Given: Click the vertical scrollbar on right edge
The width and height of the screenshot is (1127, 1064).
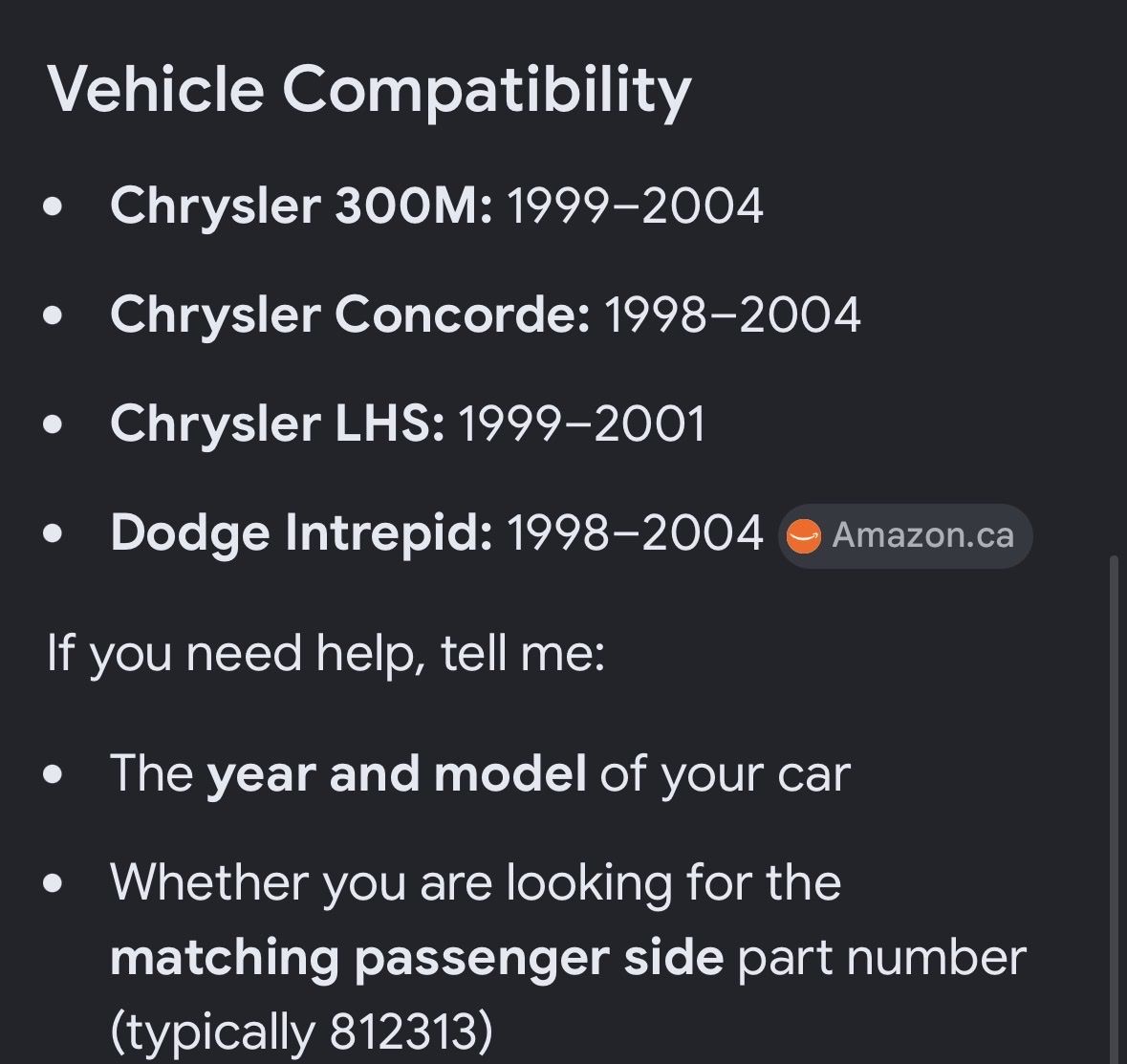Looking at the screenshot, I should pos(1114,808).
